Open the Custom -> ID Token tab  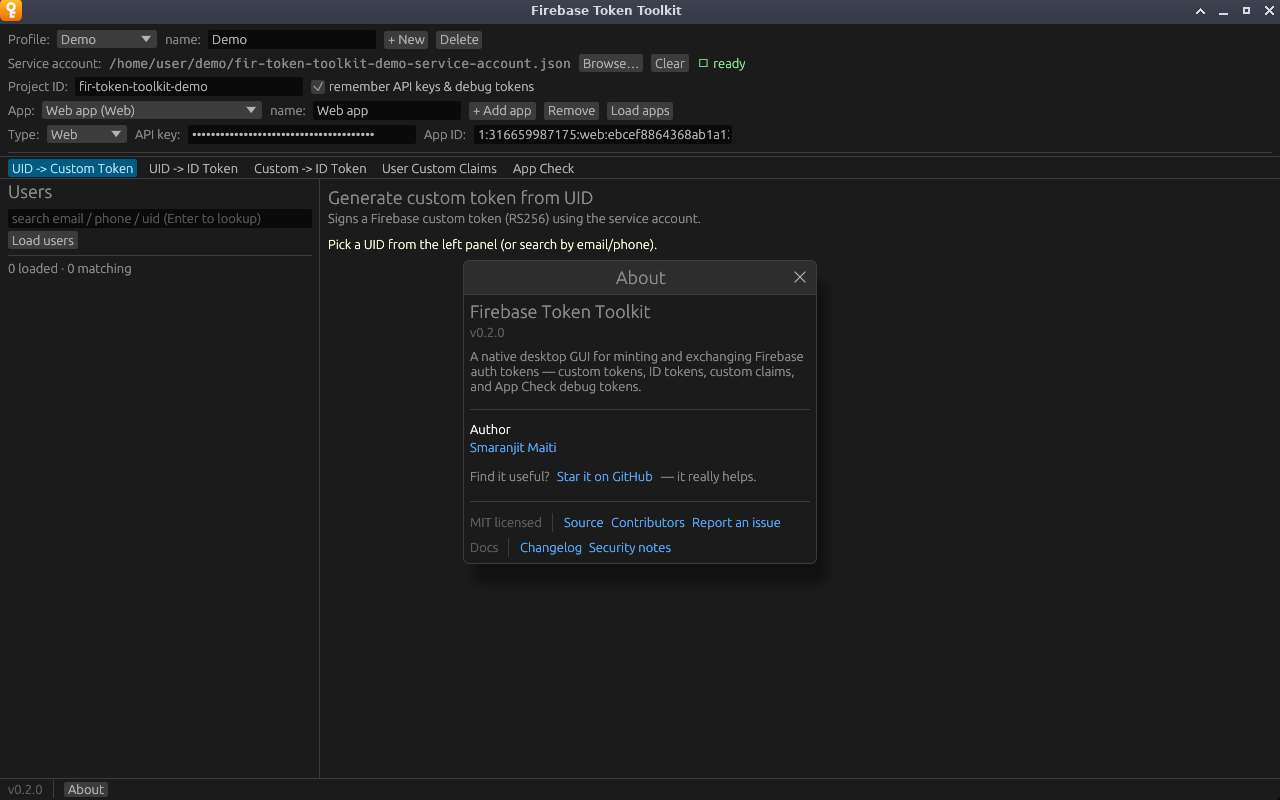tap(310, 168)
